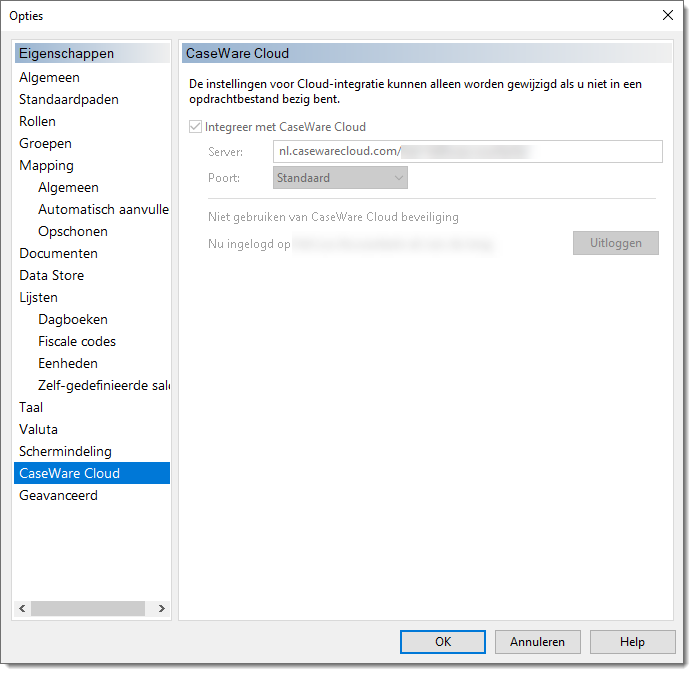Select the Zelf-gedefinieerde entry under Lijsten
Viewport: 694px width, 674px height.
click(104, 385)
